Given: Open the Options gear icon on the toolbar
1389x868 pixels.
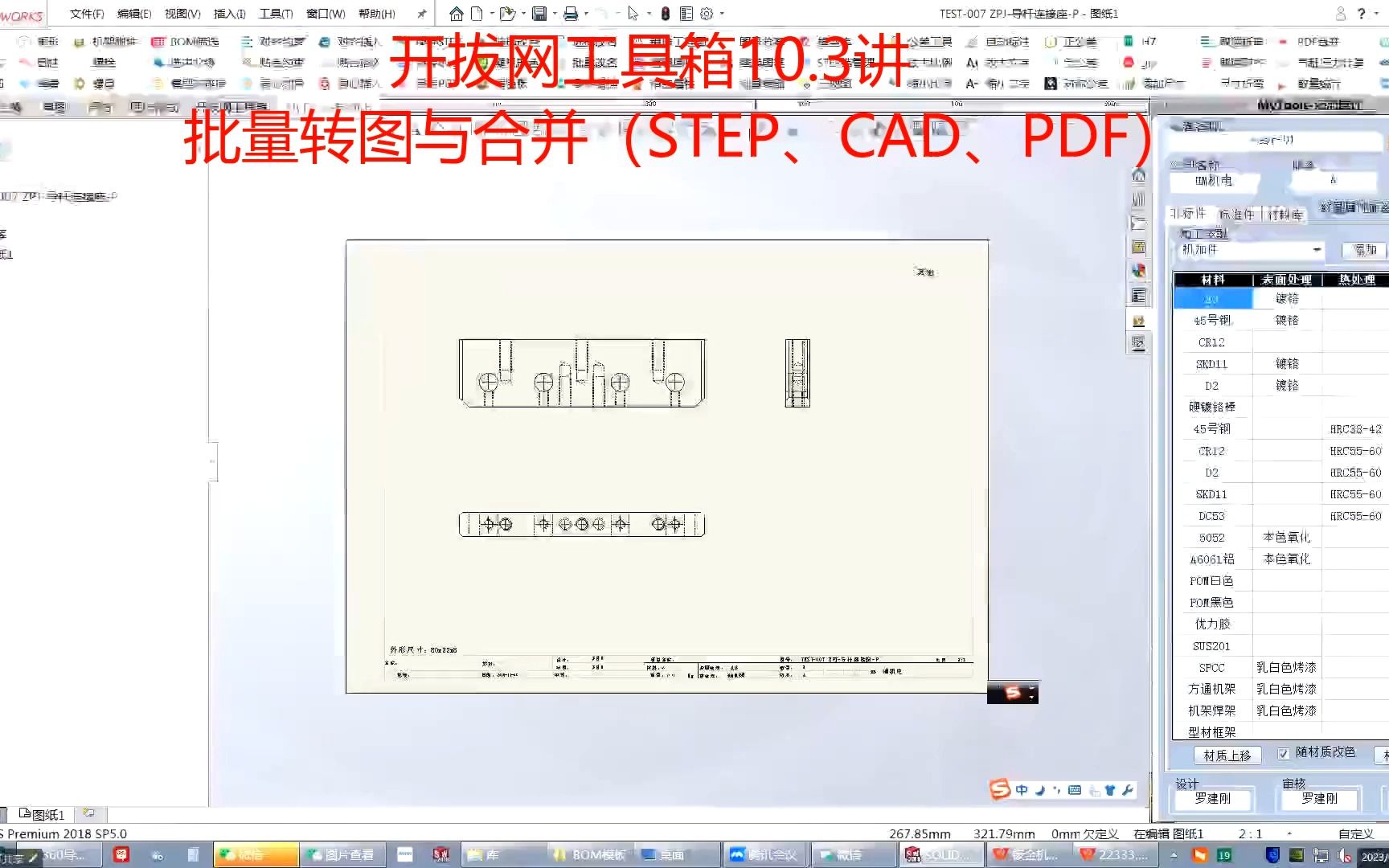Looking at the screenshot, I should click(706, 14).
